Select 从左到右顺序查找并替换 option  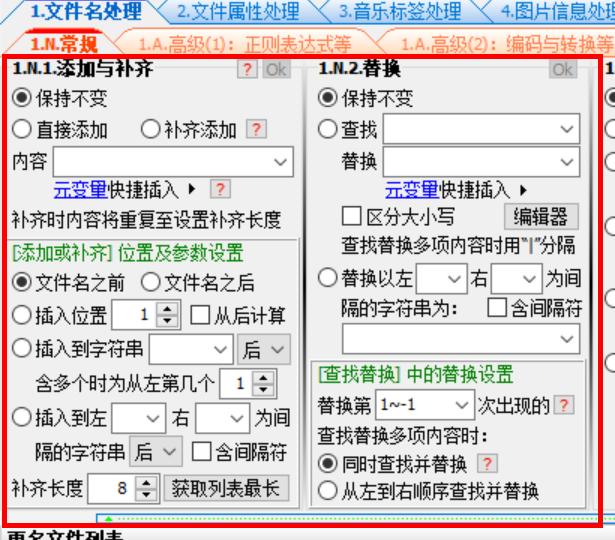tap(326, 491)
